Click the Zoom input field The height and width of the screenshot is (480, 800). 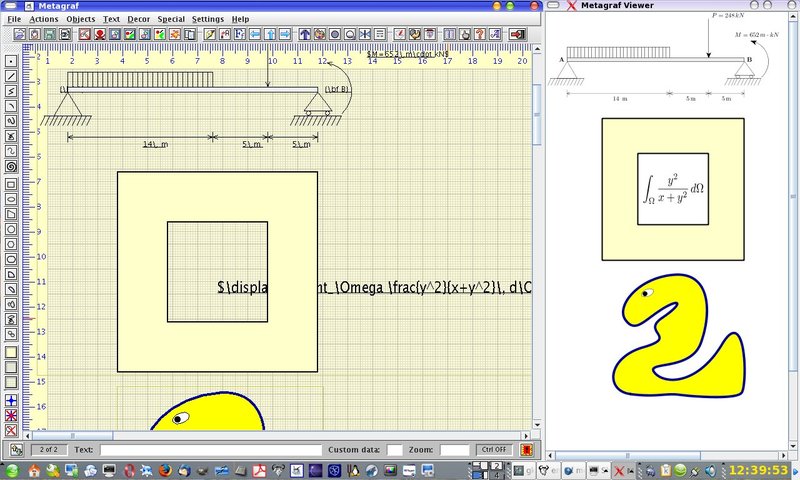[454, 450]
